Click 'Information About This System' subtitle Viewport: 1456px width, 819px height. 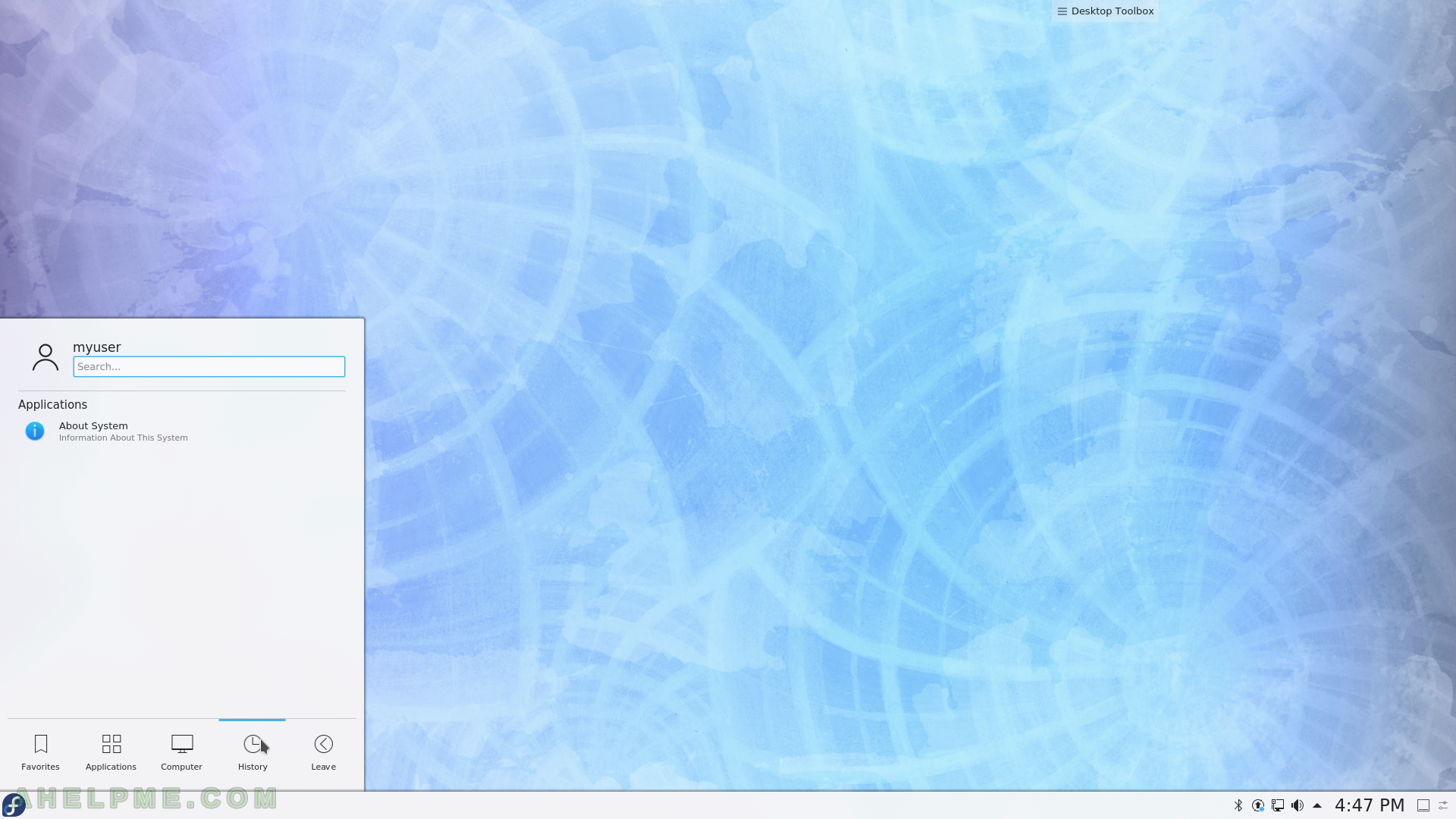(124, 438)
